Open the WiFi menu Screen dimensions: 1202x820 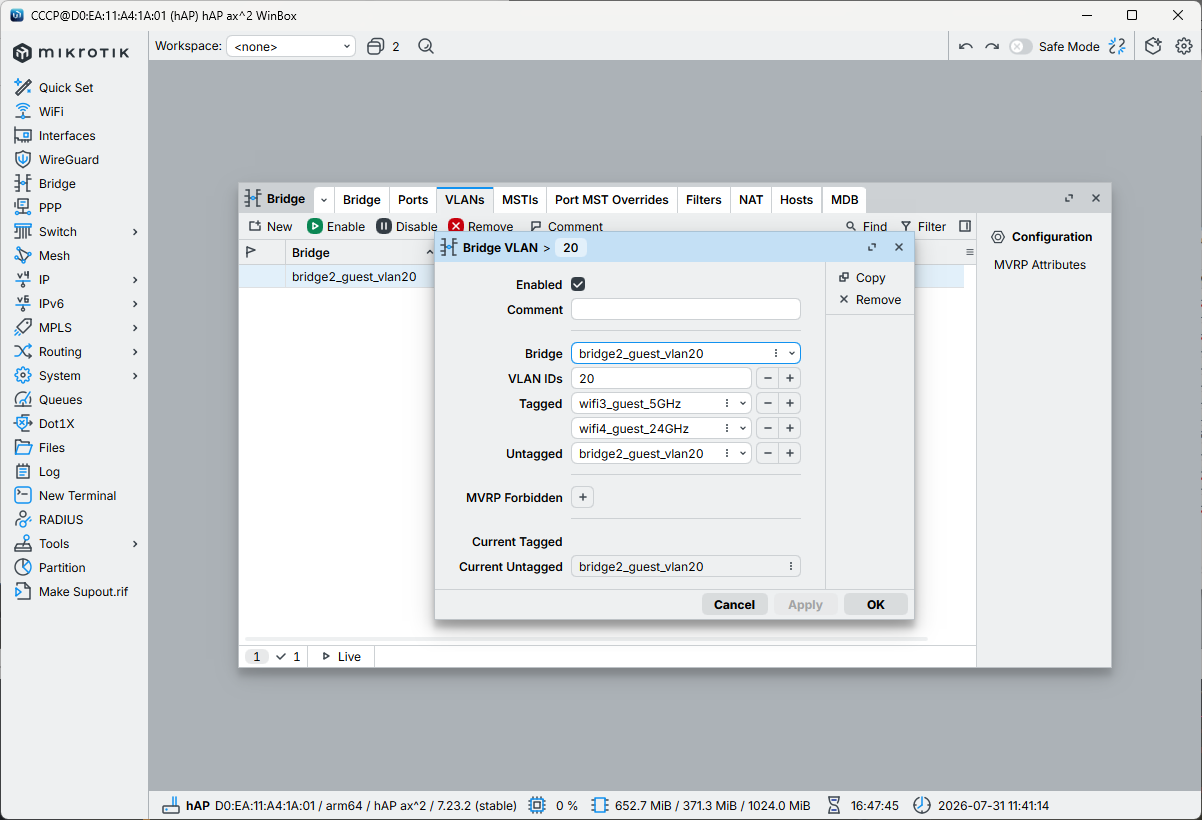point(50,112)
